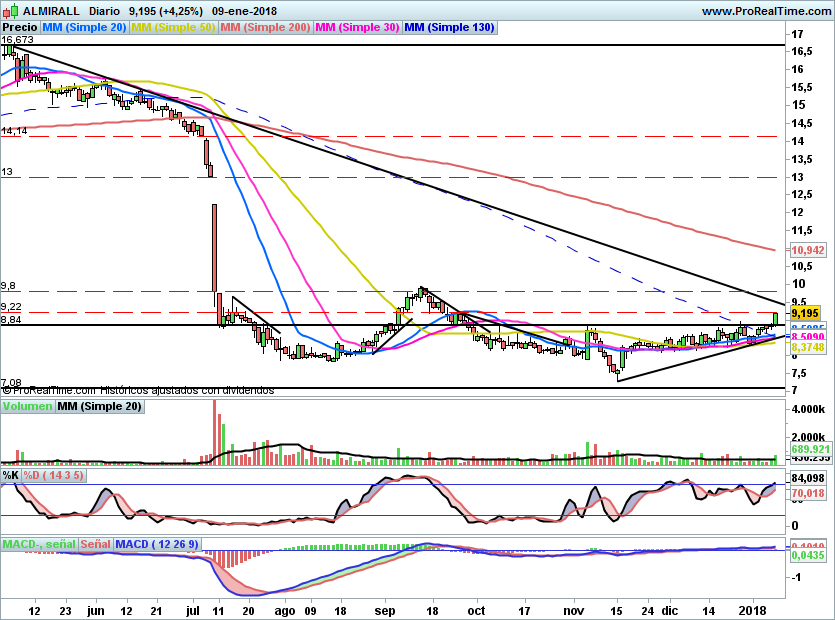Click the 14,14 resistance level label
Screen dimensions: 835x620
point(14,131)
